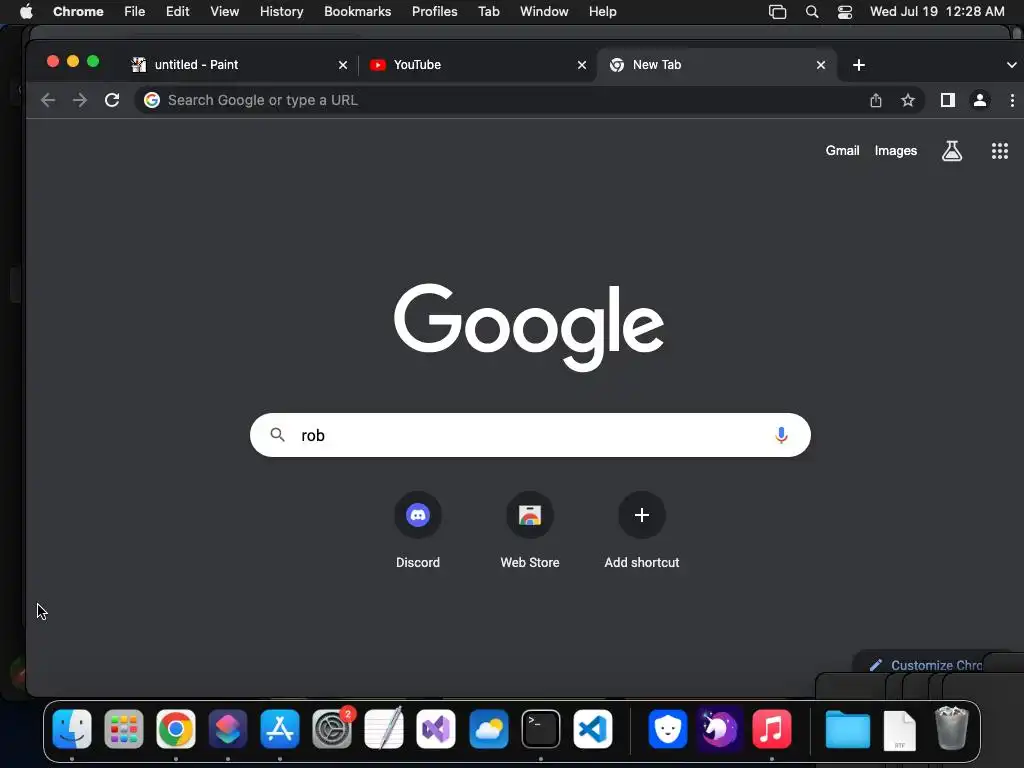Open the RTF document in dock
1024x768 pixels.
tap(899, 731)
